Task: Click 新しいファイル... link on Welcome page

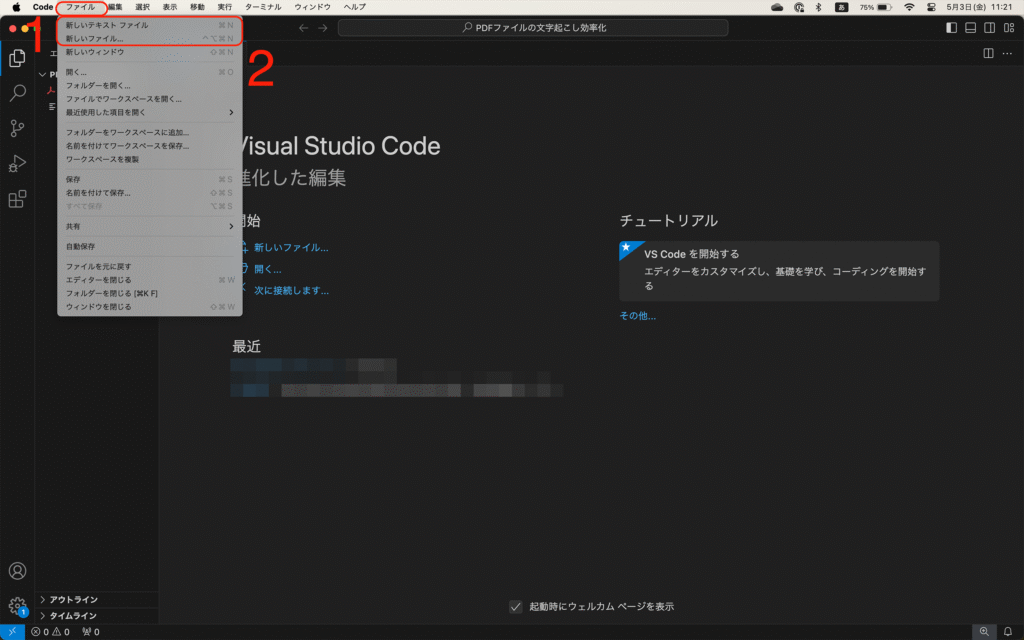Action: coord(291,248)
